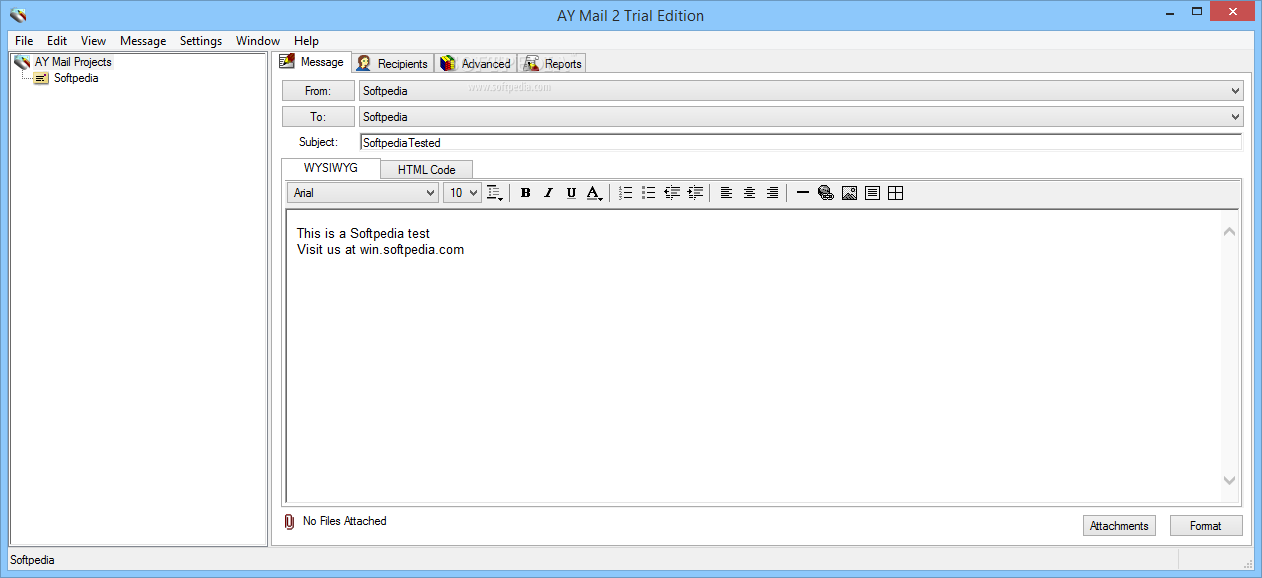Screen dimensions: 1262x578
Task: Increase paragraph indent
Action: click(x=695, y=193)
